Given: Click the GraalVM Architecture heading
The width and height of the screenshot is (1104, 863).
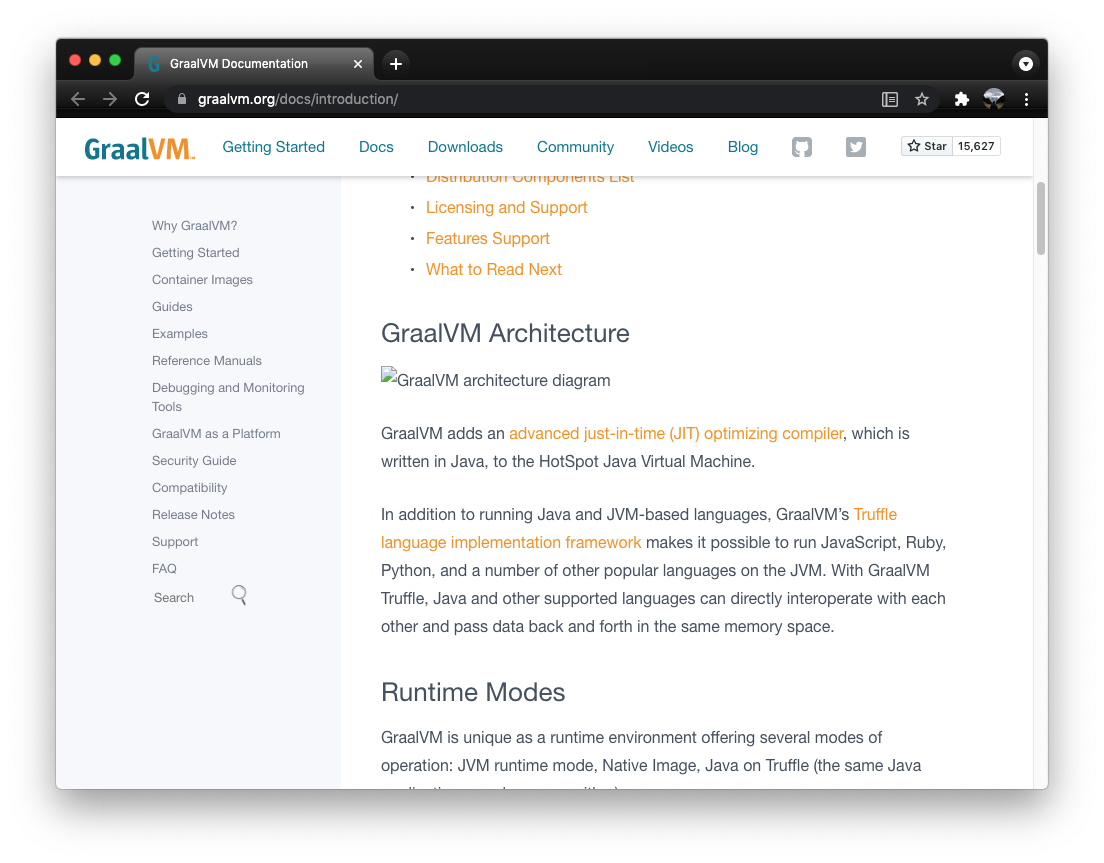Looking at the screenshot, I should pos(505,334).
